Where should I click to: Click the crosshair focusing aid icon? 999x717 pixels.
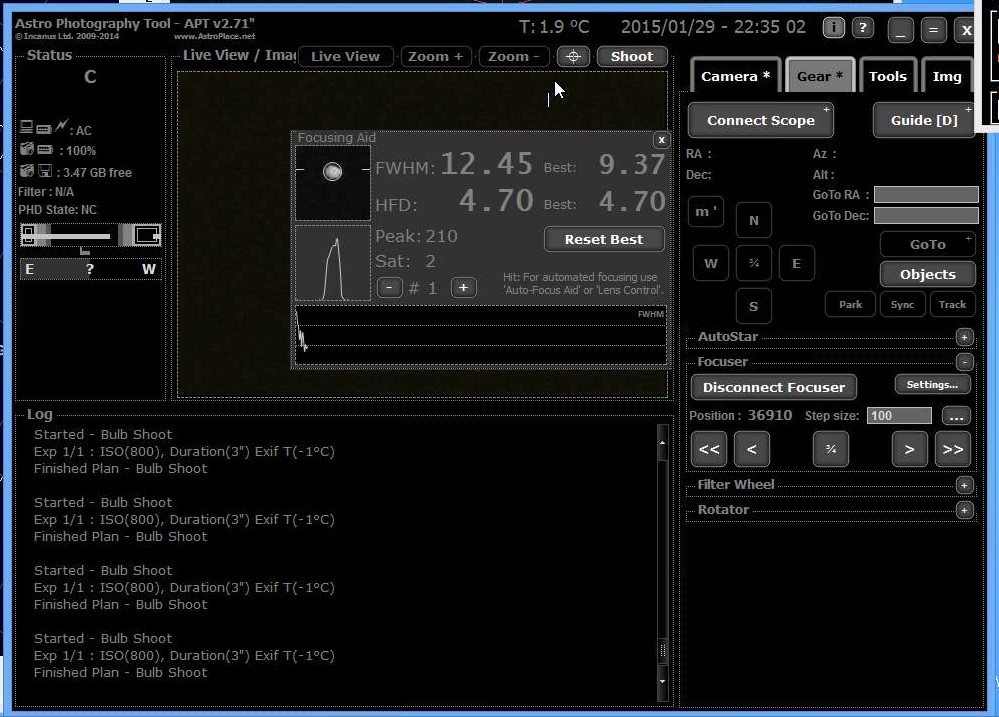tap(573, 57)
